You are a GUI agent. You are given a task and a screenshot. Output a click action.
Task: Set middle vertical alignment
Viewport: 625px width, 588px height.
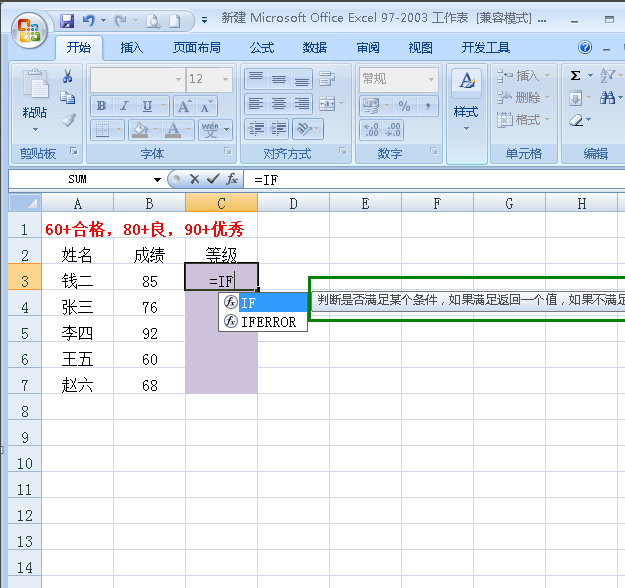(279, 79)
